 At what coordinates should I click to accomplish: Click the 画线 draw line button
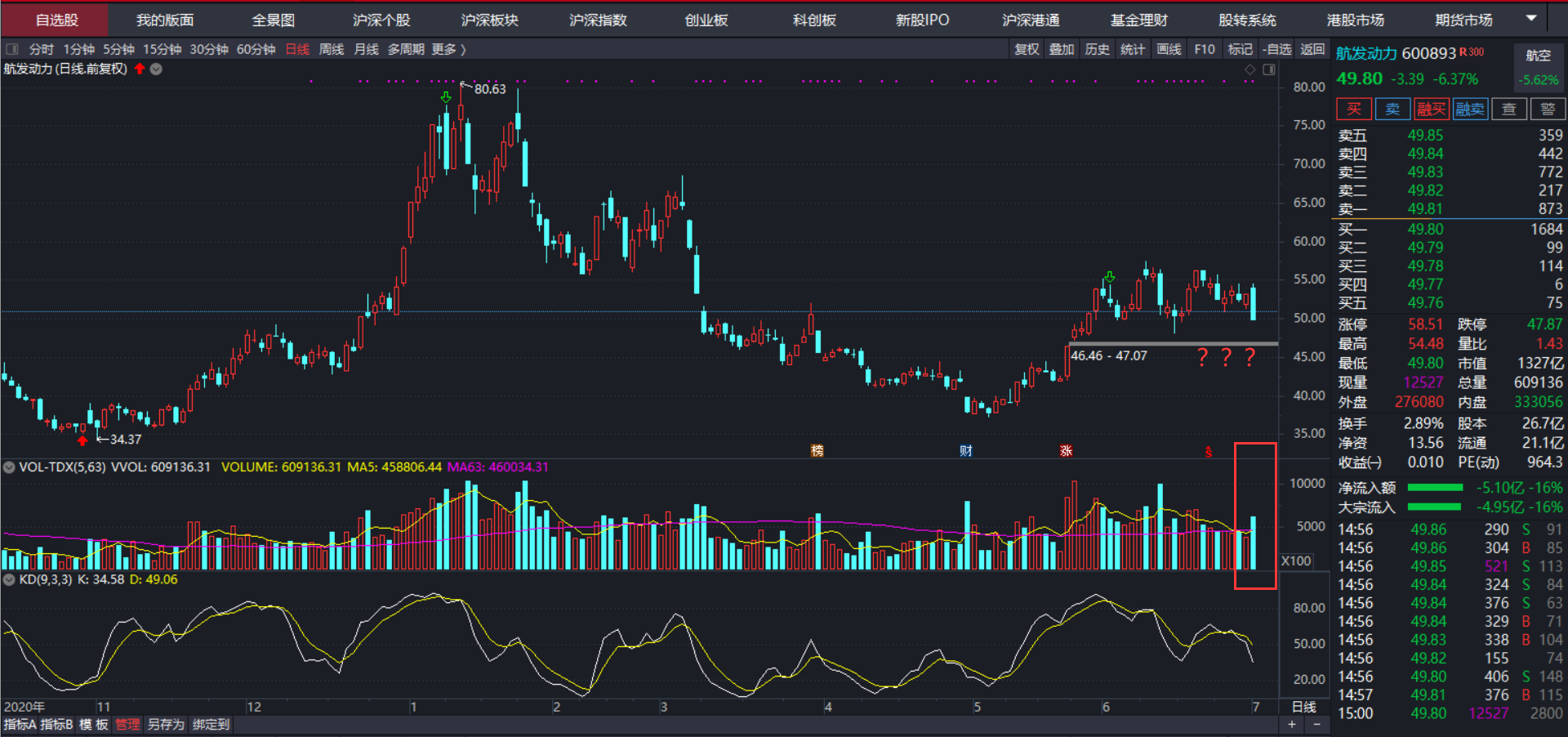[x=1169, y=49]
